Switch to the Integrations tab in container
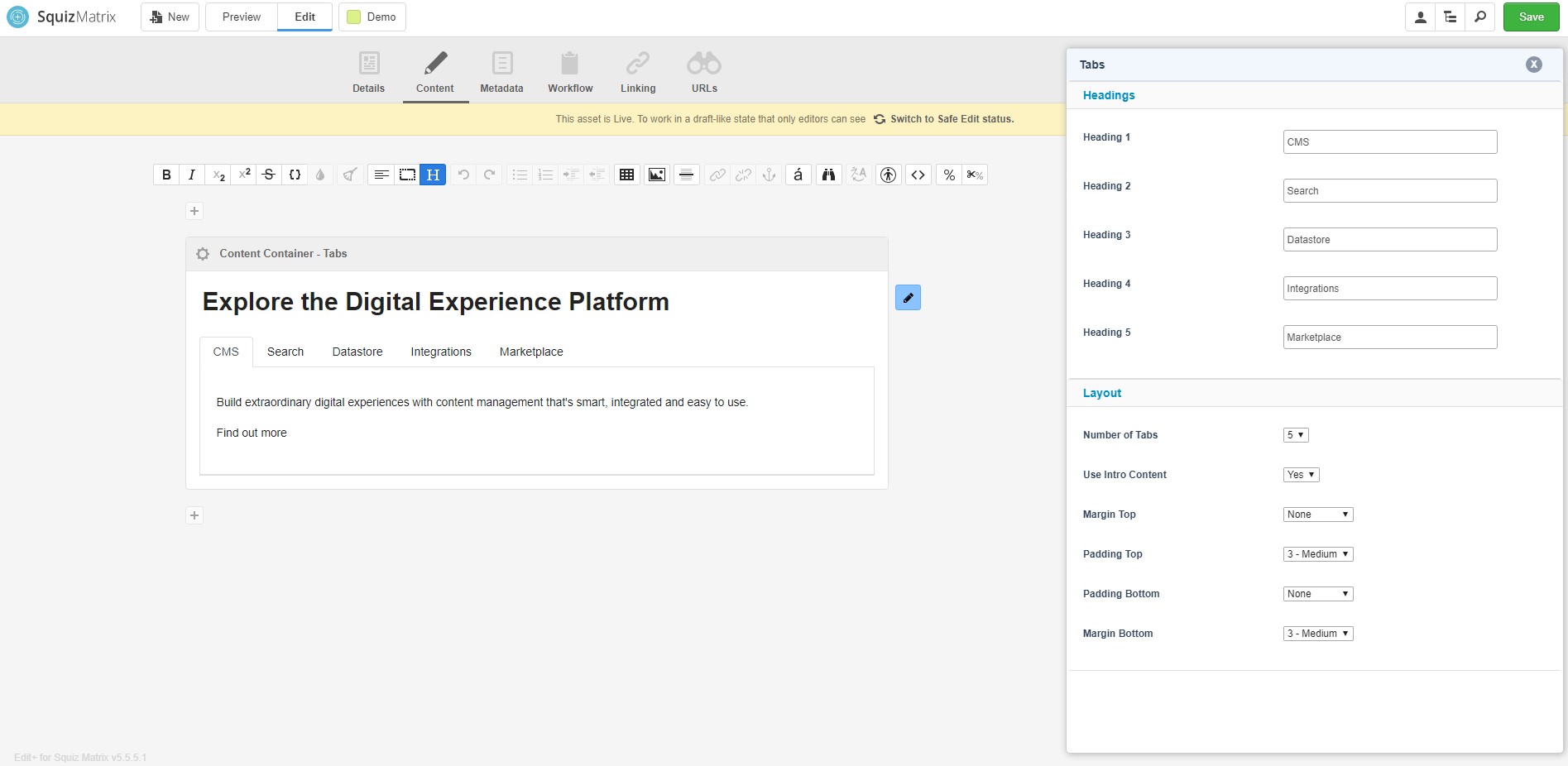The height and width of the screenshot is (766, 1568). click(441, 352)
